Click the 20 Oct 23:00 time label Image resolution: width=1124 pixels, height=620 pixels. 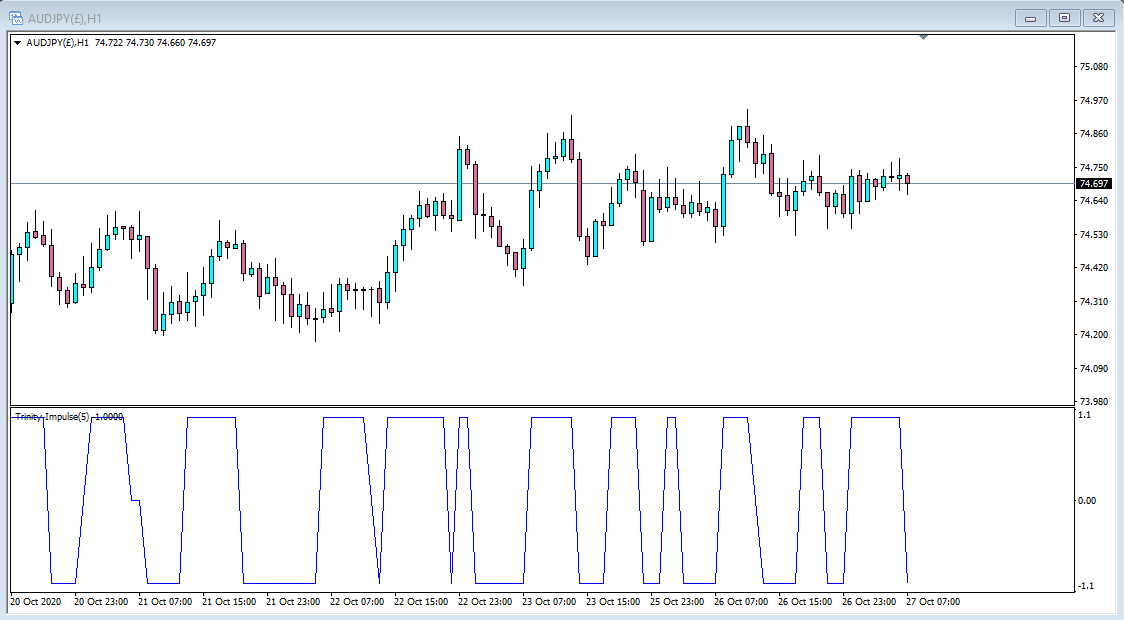[x=101, y=602]
